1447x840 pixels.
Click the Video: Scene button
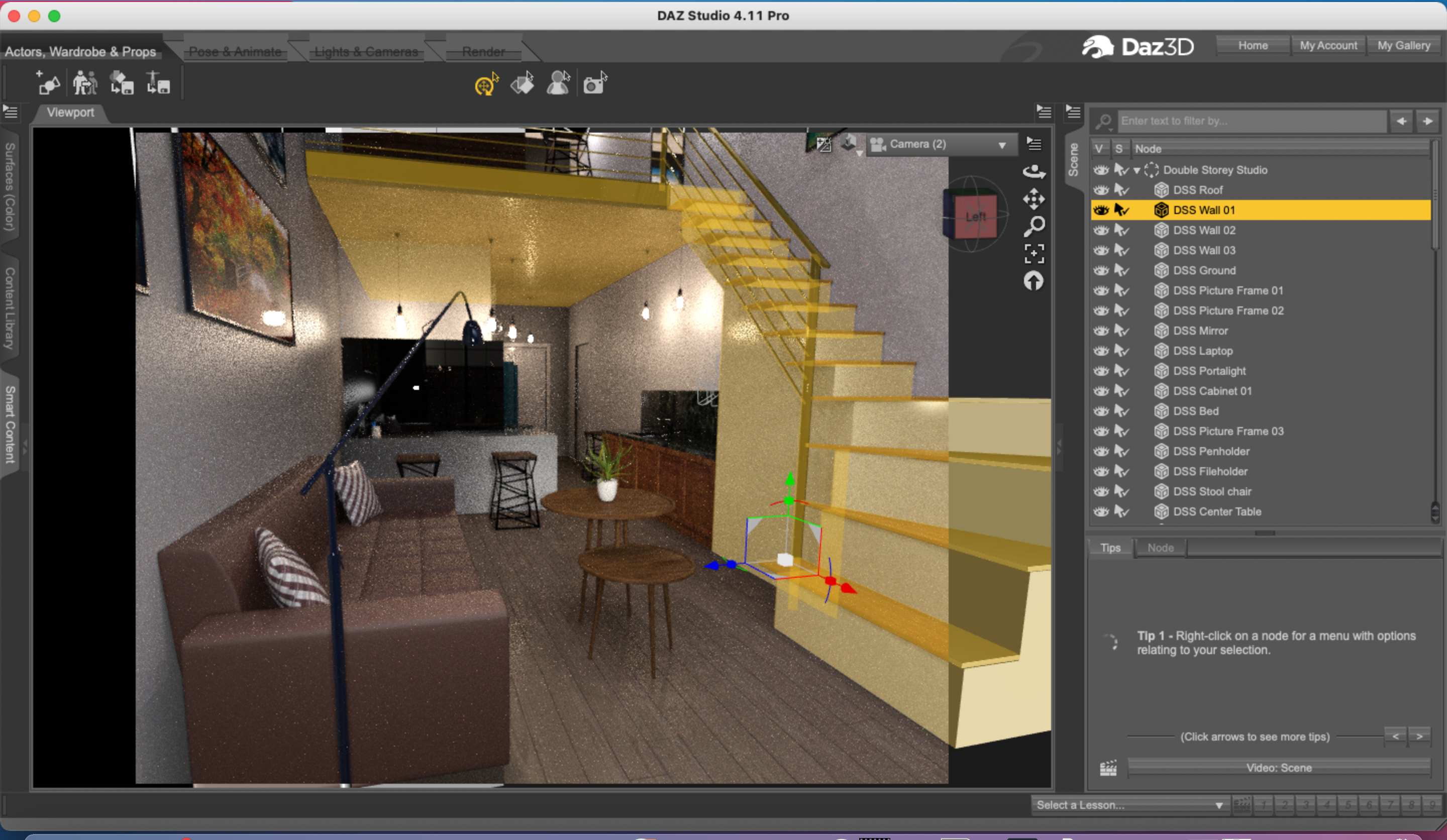(1278, 768)
